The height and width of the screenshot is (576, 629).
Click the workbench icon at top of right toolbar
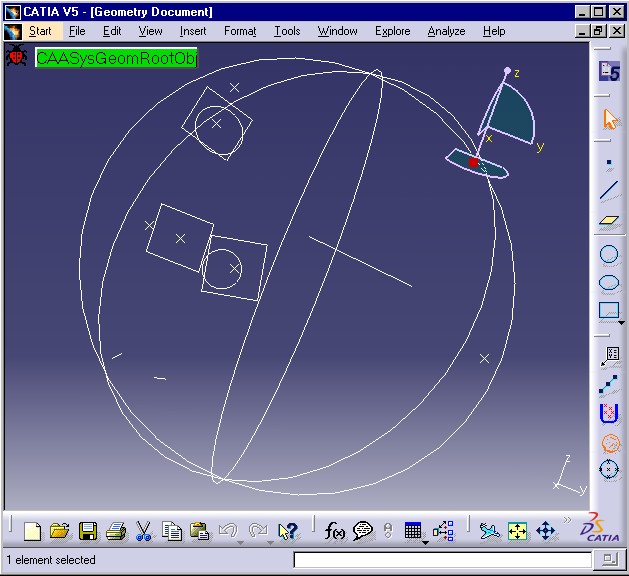(x=609, y=71)
